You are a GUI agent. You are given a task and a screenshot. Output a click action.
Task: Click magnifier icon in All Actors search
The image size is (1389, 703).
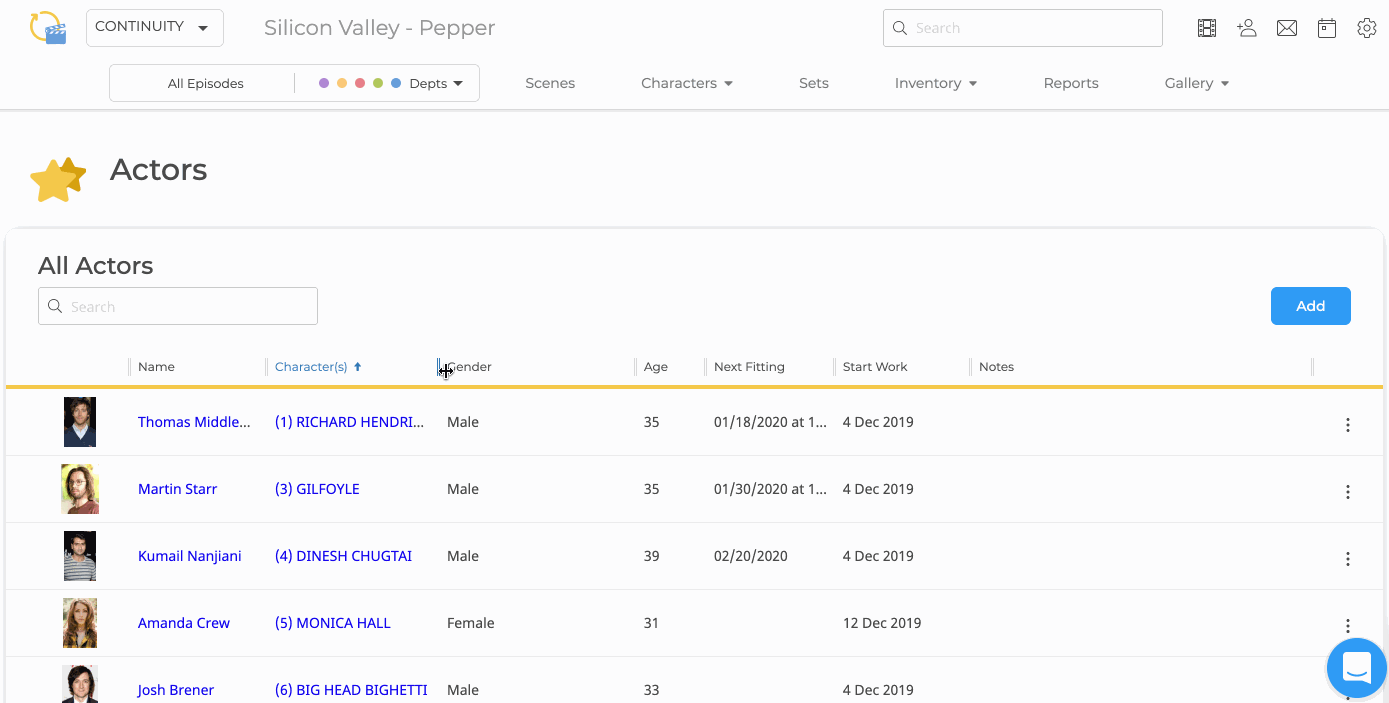click(55, 307)
